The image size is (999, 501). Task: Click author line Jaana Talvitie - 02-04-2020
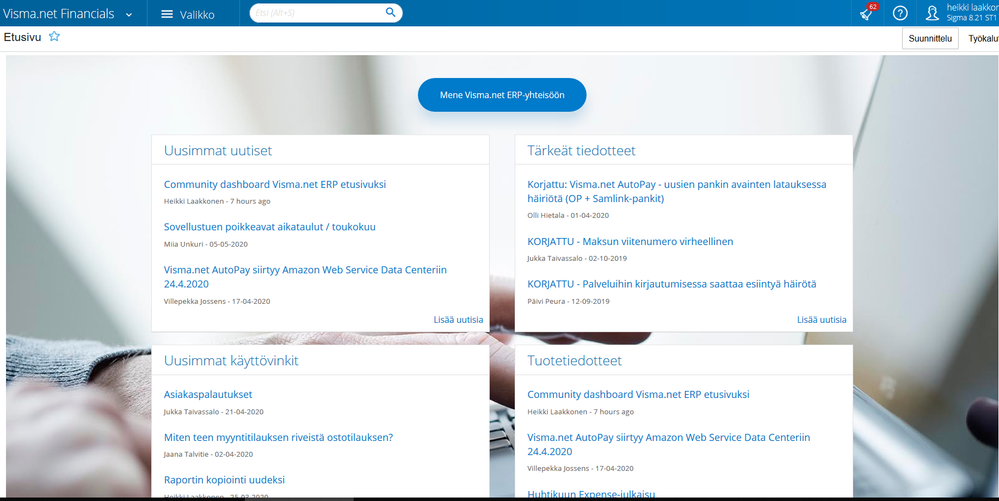[208, 454]
